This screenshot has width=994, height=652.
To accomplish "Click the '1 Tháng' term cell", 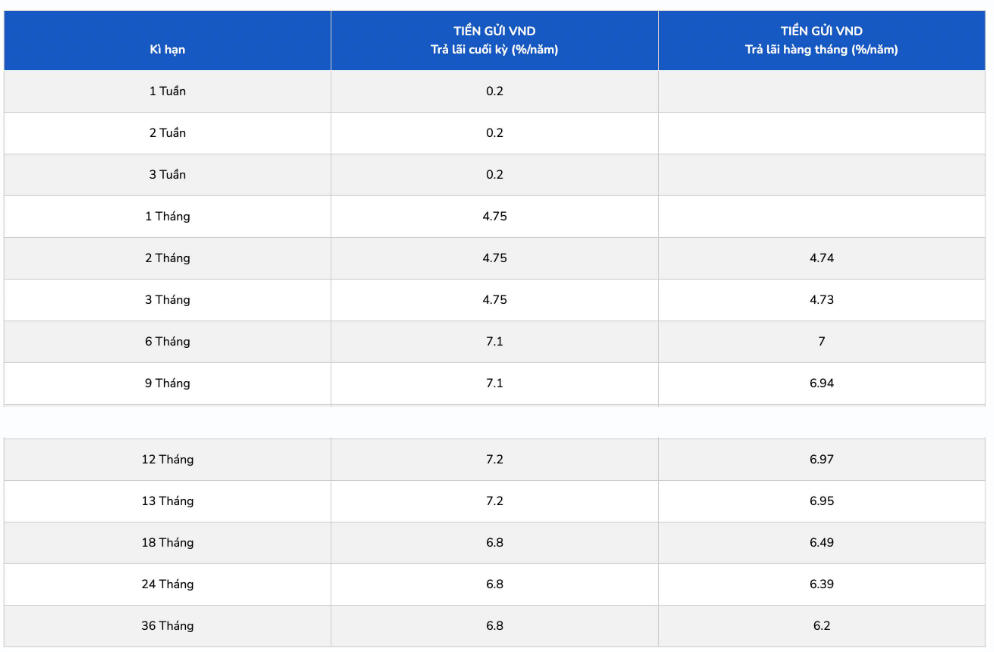I will click(x=167, y=216).
